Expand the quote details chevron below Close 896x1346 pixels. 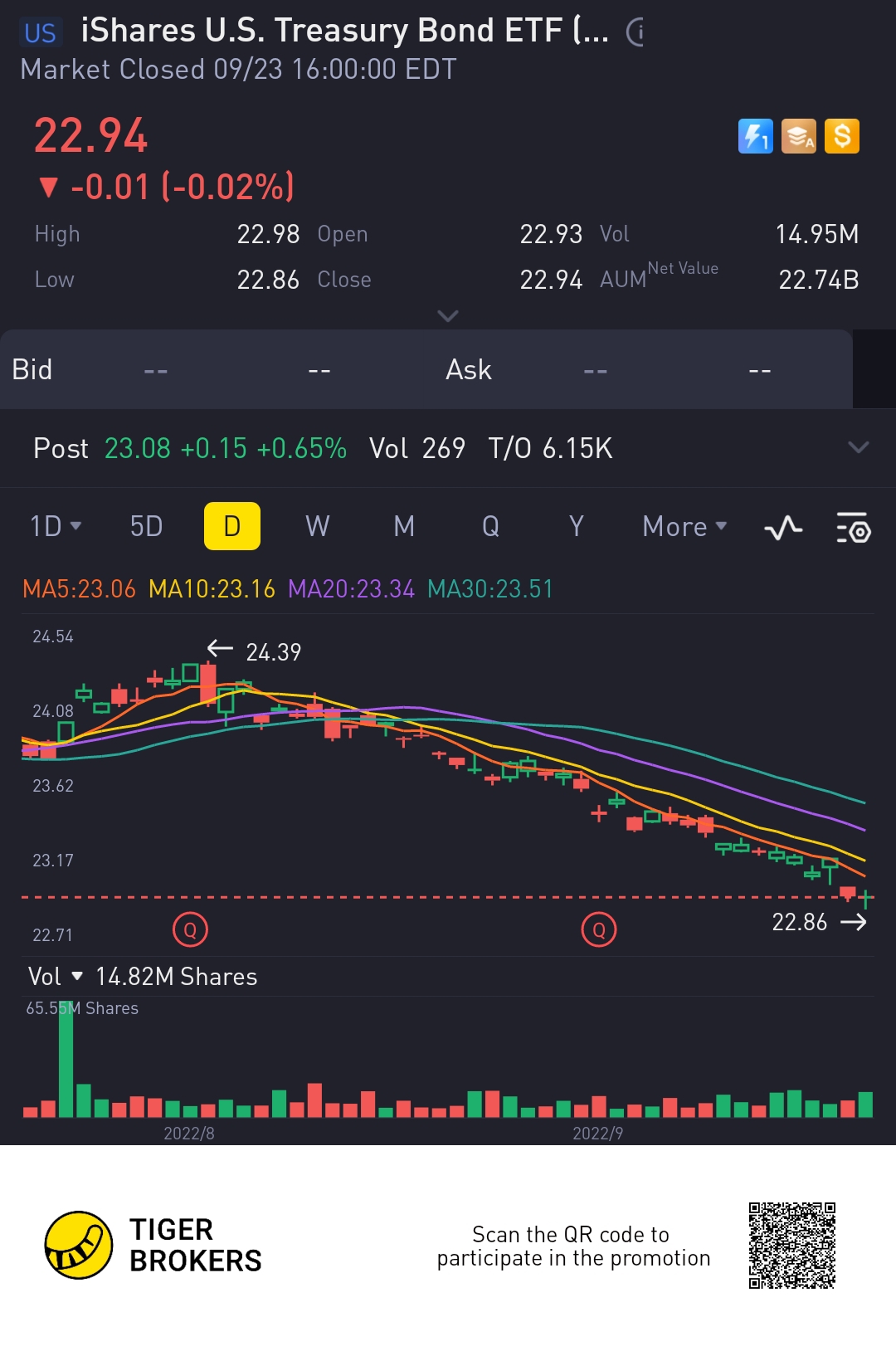pos(448,316)
